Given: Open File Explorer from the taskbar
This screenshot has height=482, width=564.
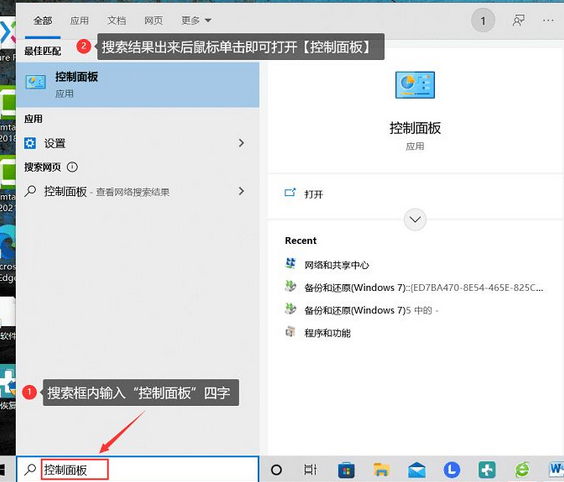Looking at the screenshot, I should point(381,470).
